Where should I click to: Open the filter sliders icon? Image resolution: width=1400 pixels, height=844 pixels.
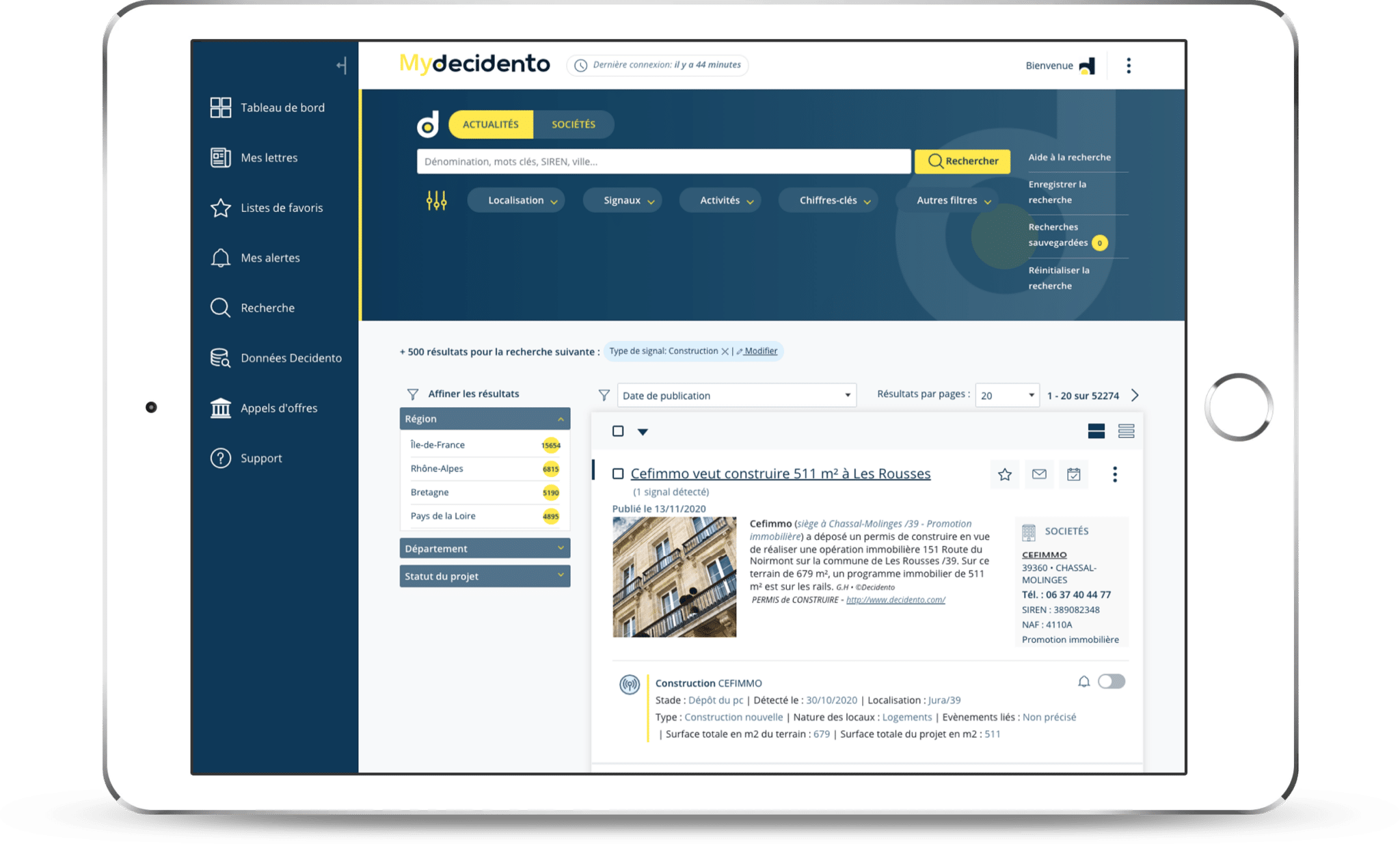[x=436, y=200]
